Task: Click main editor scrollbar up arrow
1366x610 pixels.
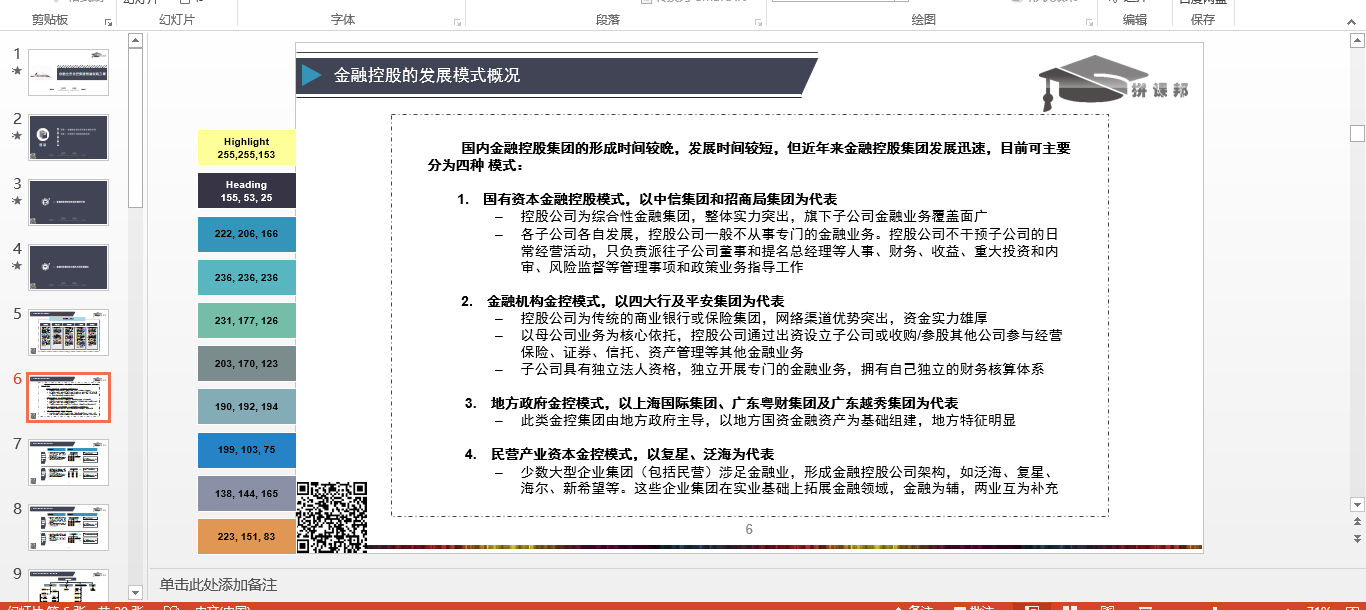Action: click(1357, 41)
